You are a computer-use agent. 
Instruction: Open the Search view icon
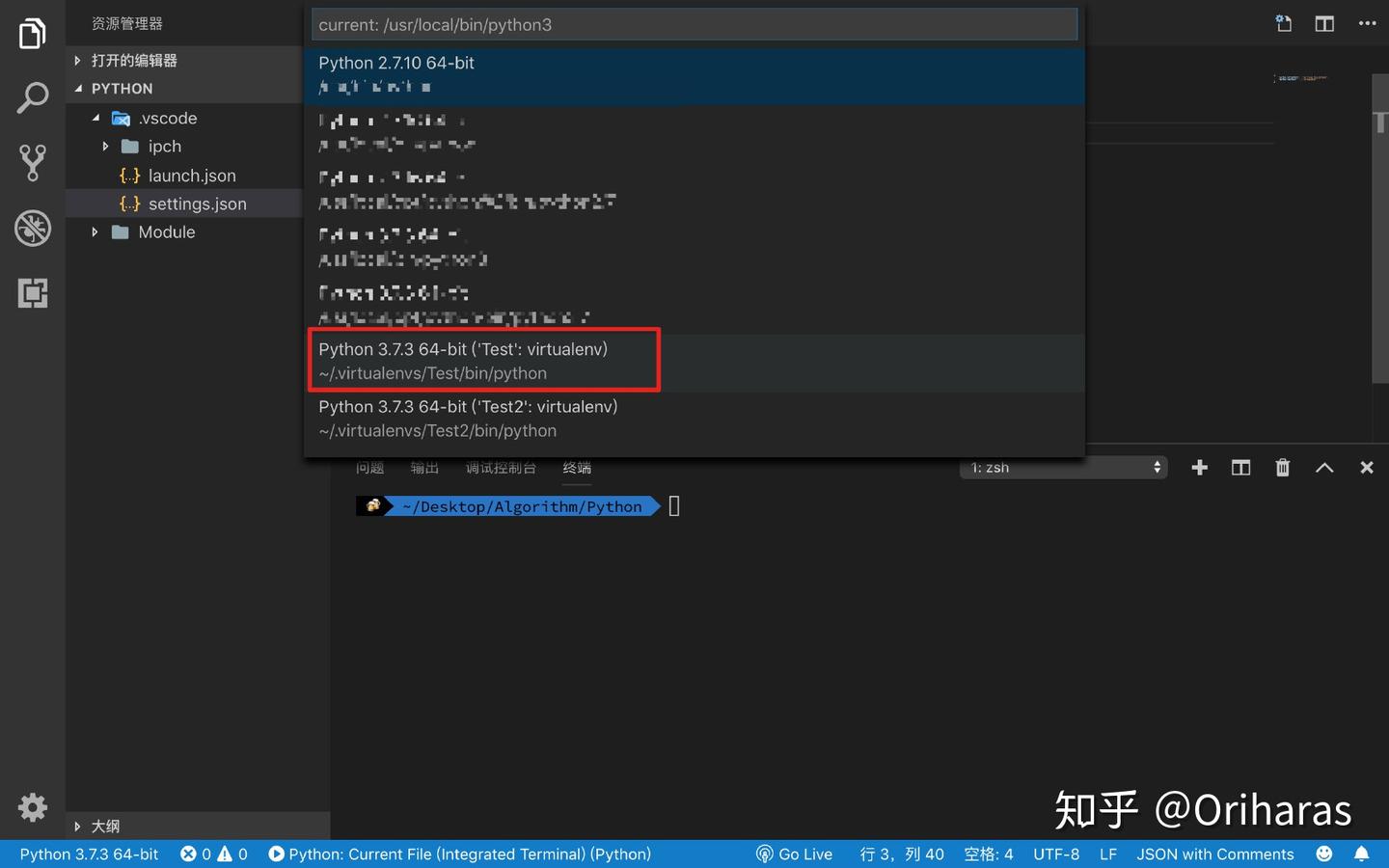tap(33, 96)
